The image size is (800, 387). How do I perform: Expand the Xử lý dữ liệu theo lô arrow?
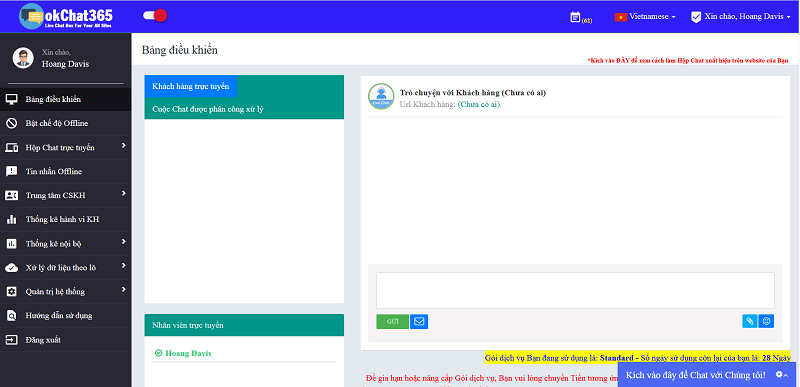[x=123, y=266]
